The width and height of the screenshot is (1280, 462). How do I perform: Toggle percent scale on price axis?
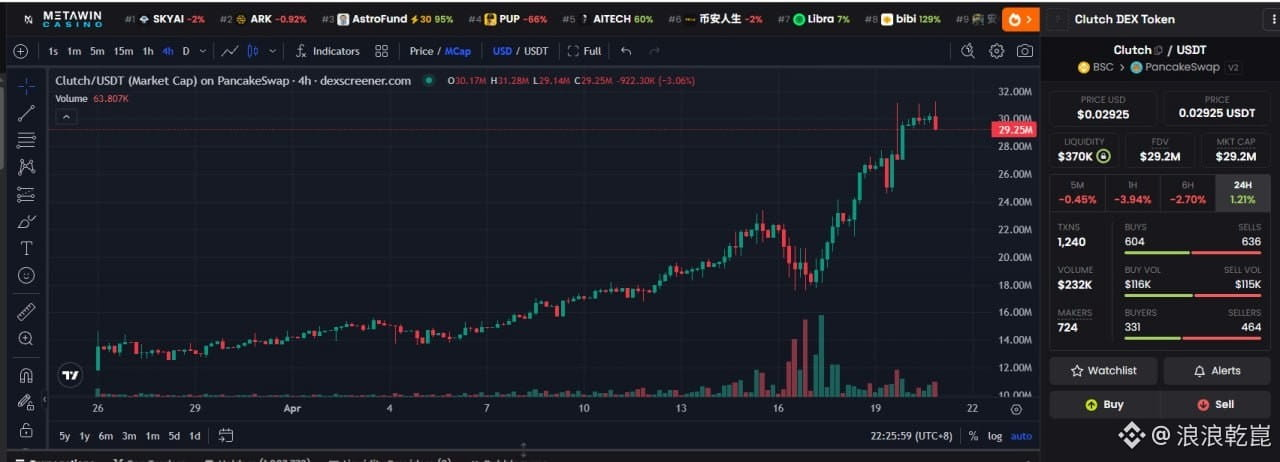(973, 436)
